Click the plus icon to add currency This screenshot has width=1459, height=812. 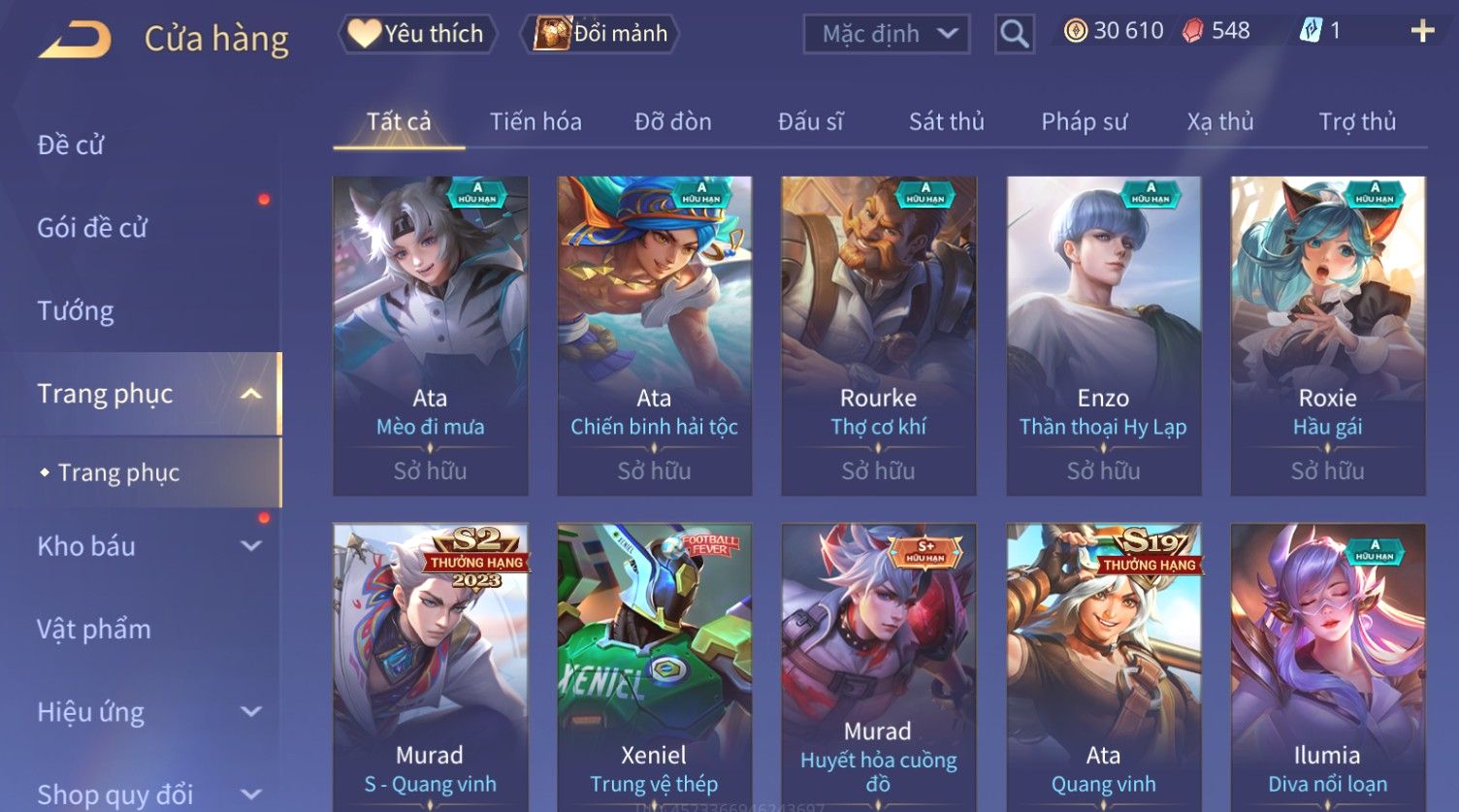1422,31
